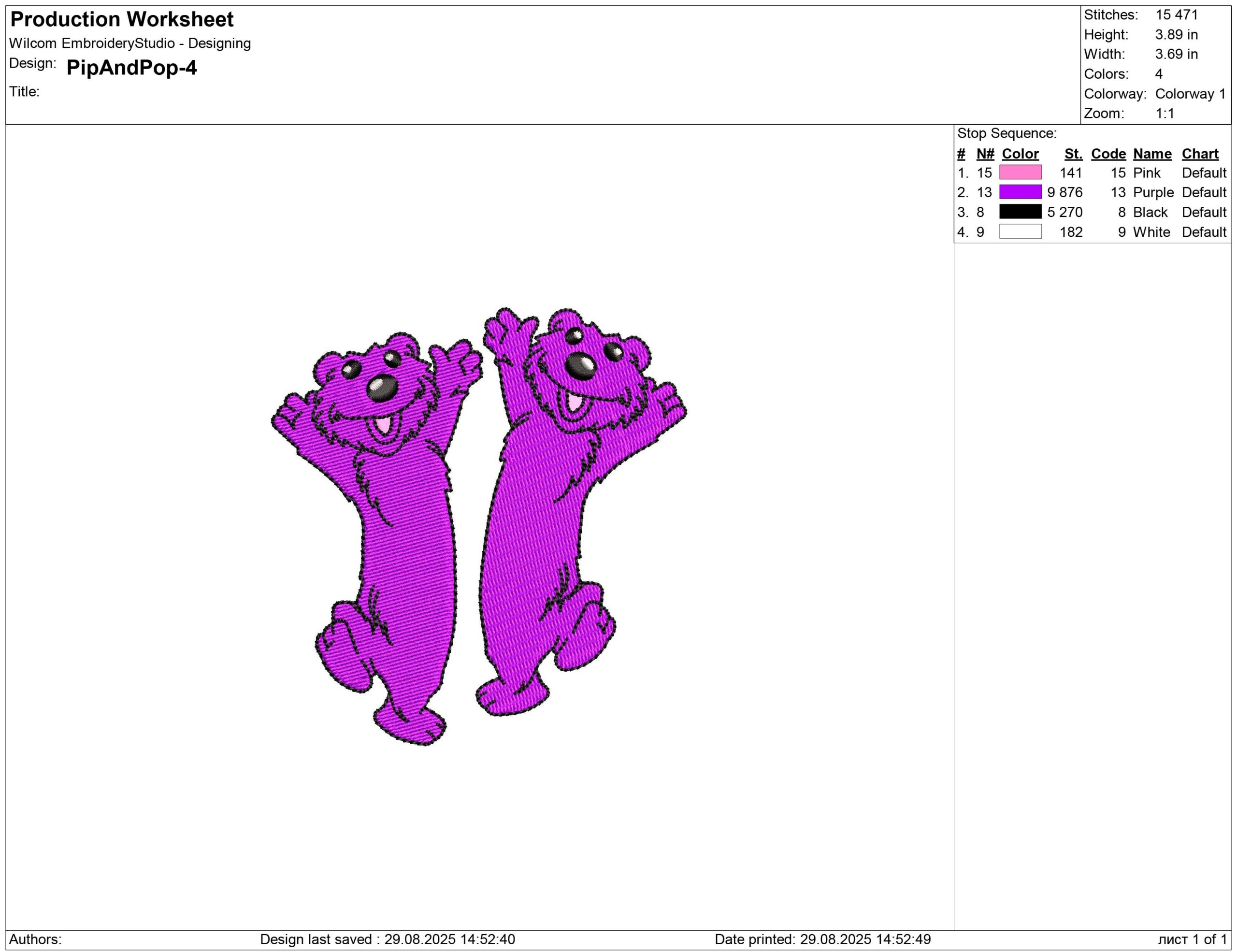Screen dimensions: 1237x952
Task: Click the White color swatch
Action: tap(1020, 231)
